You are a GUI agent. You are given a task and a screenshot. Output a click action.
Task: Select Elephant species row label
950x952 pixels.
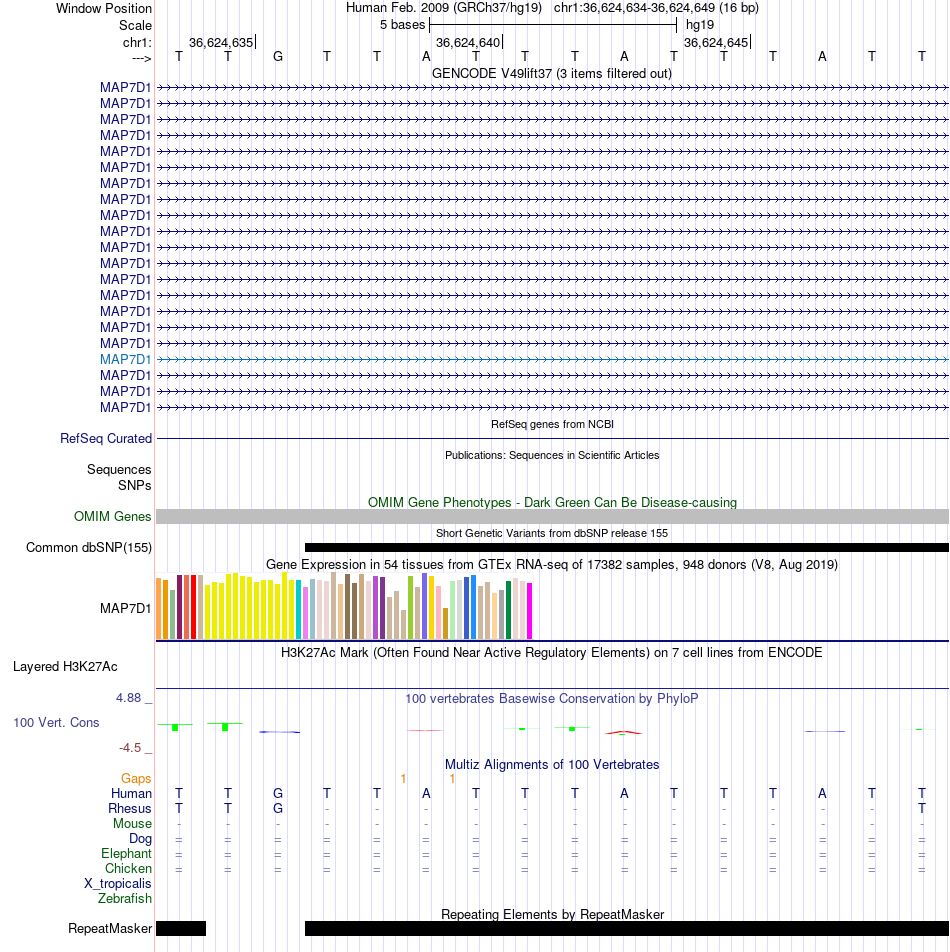tap(126, 854)
